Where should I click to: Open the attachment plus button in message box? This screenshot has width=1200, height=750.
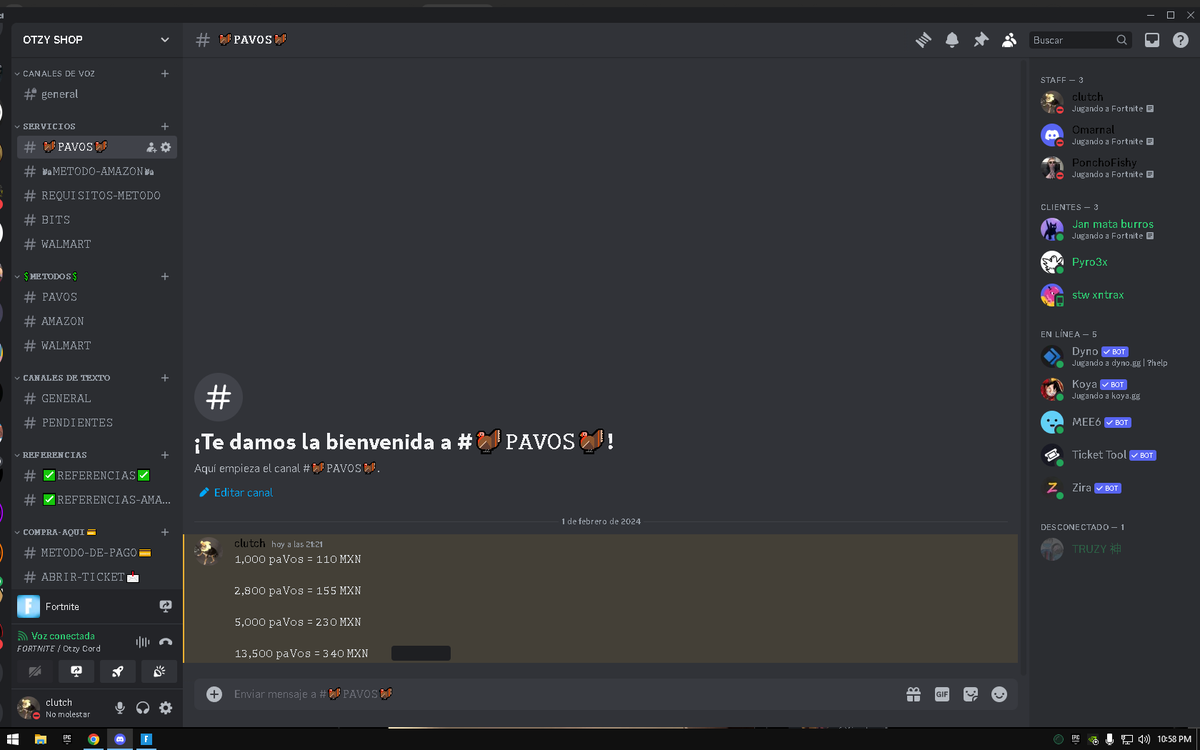pyautogui.click(x=213, y=694)
